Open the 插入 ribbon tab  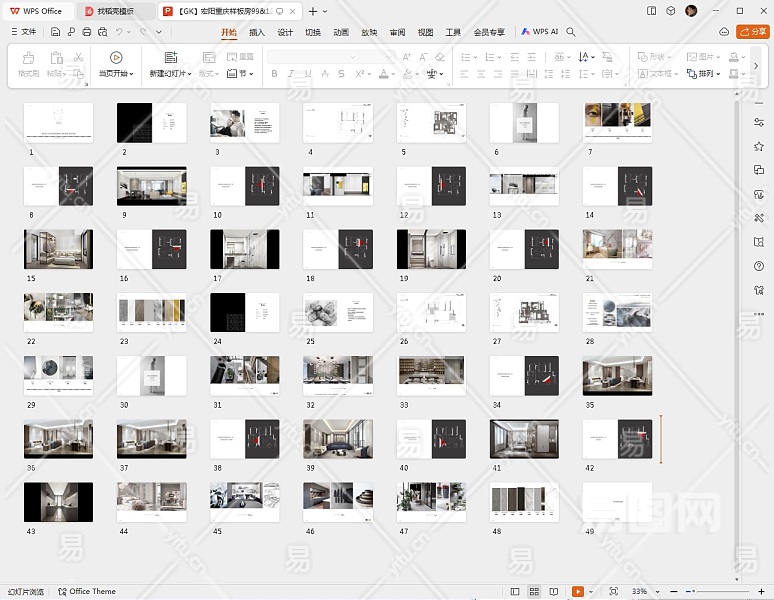(x=257, y=32)
